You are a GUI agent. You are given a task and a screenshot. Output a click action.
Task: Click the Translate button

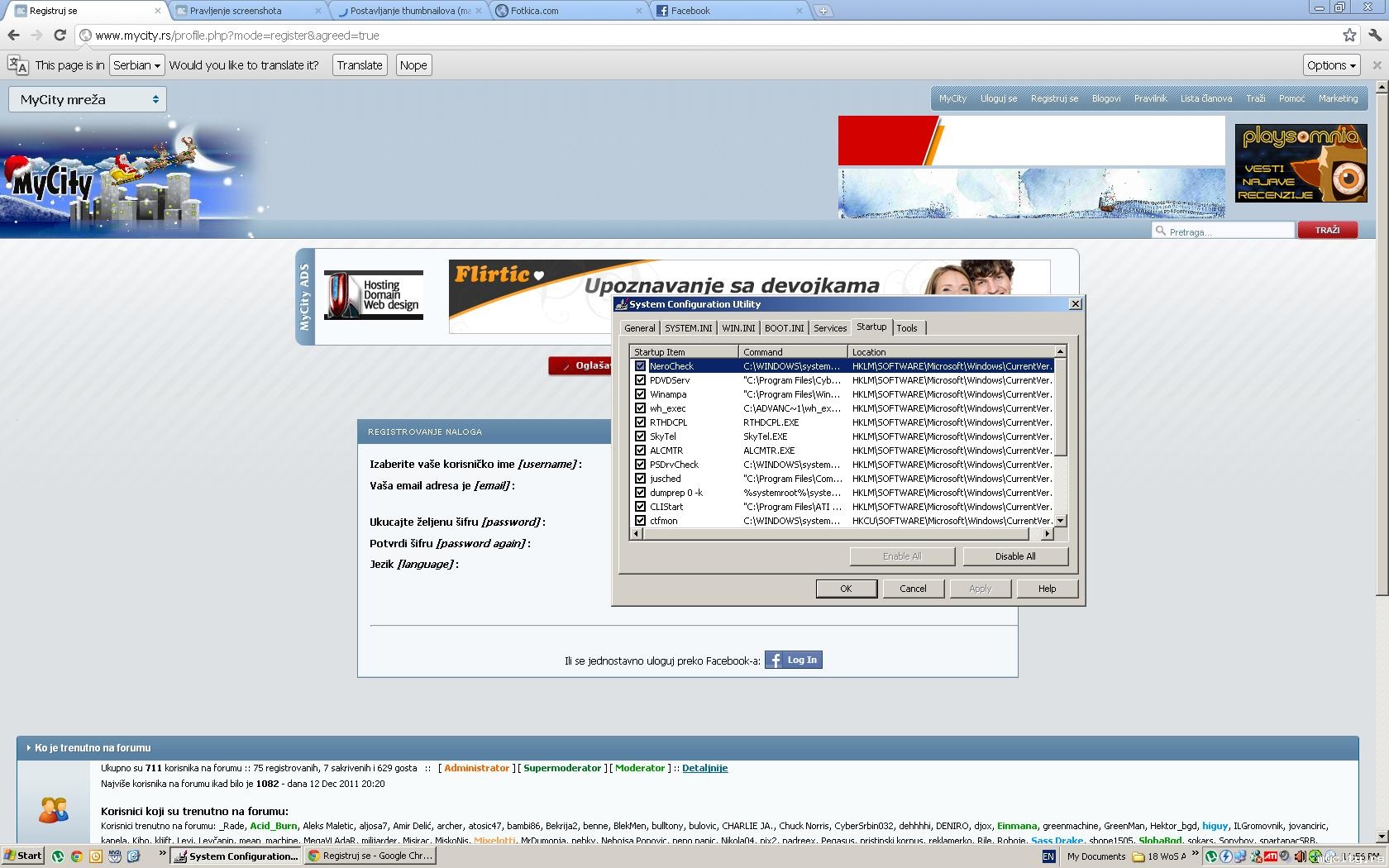coord(360,65)
